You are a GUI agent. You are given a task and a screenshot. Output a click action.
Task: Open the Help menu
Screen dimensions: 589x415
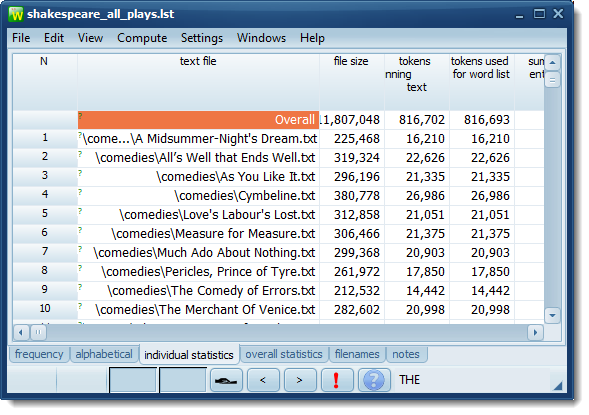pos(312,38)
